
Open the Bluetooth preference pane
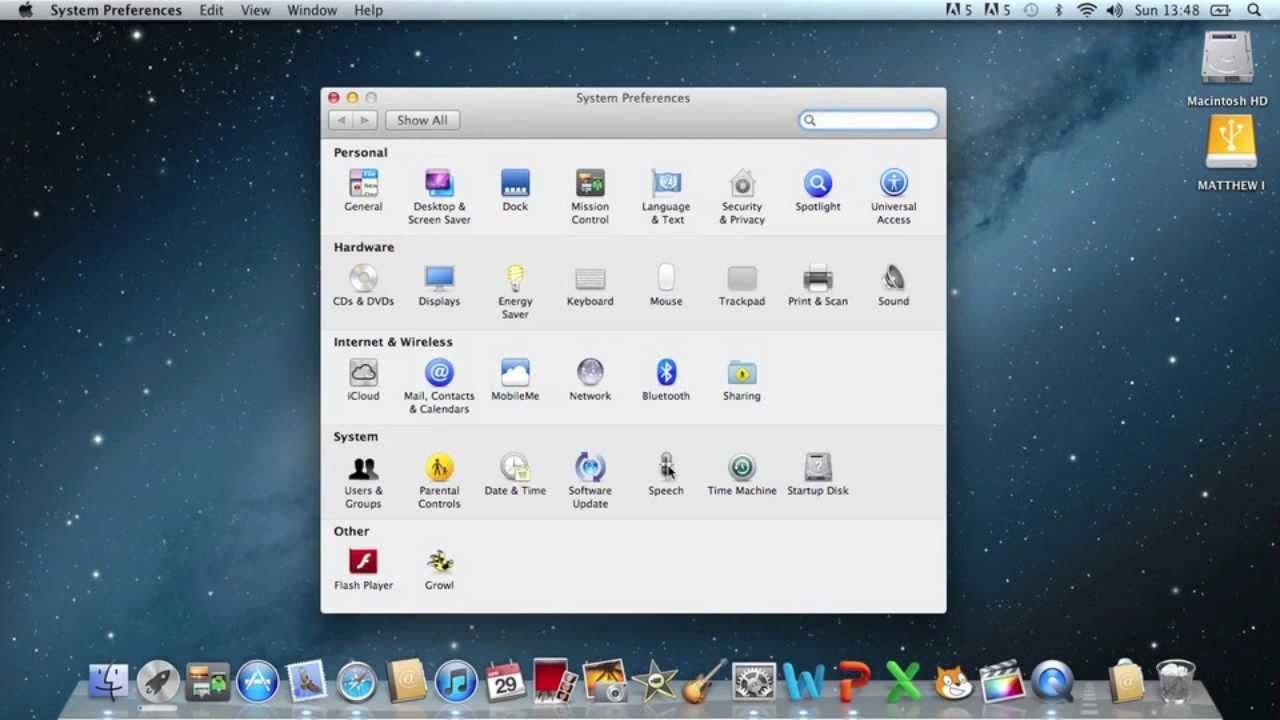click(666, 380)
